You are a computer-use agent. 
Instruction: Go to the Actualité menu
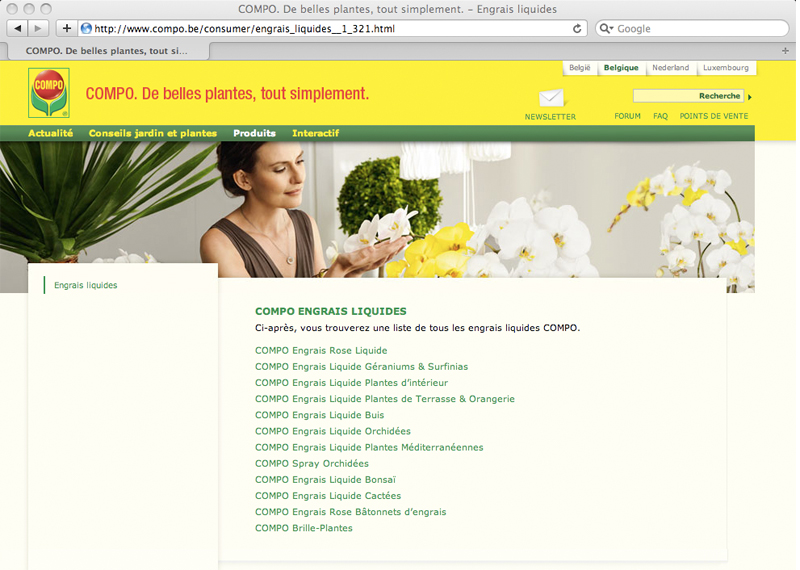pos(50,133)
